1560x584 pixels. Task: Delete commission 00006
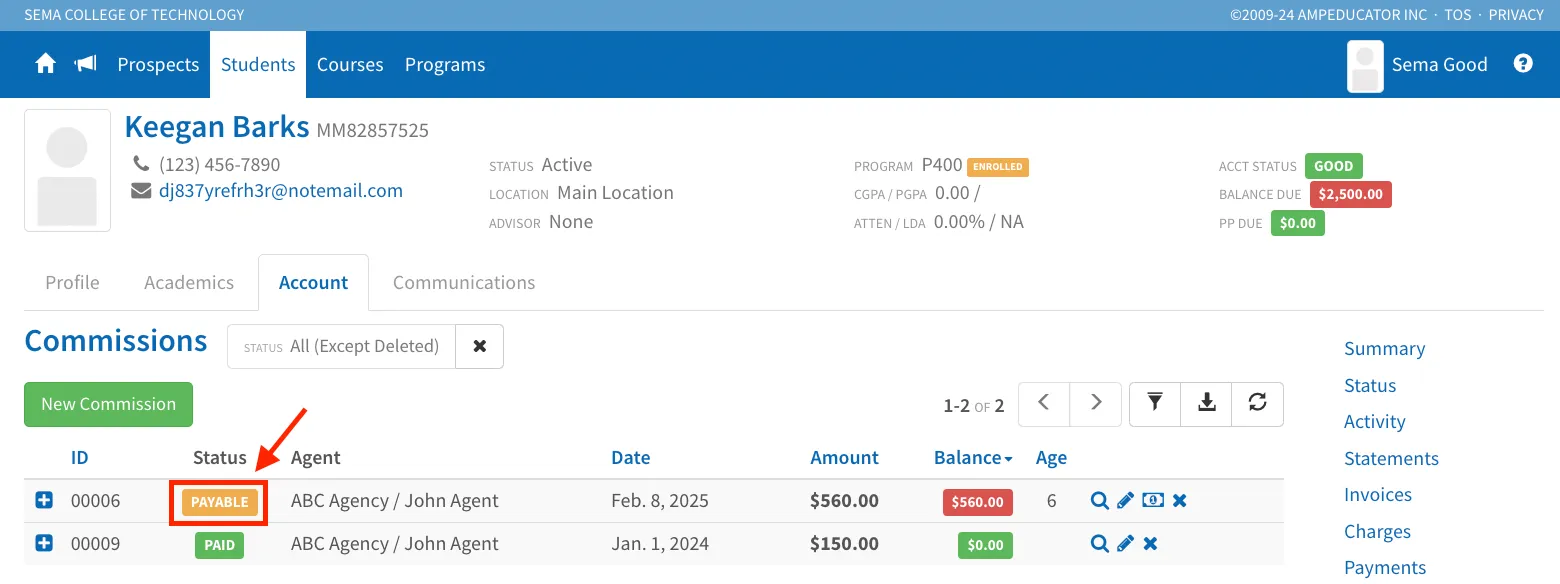1180,501
